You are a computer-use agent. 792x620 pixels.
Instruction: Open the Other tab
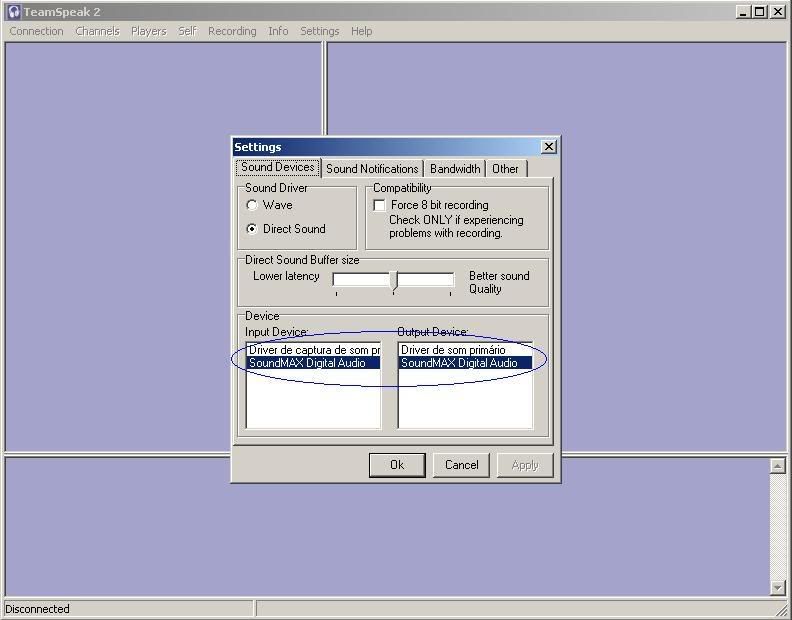click(x=506, y=169)
